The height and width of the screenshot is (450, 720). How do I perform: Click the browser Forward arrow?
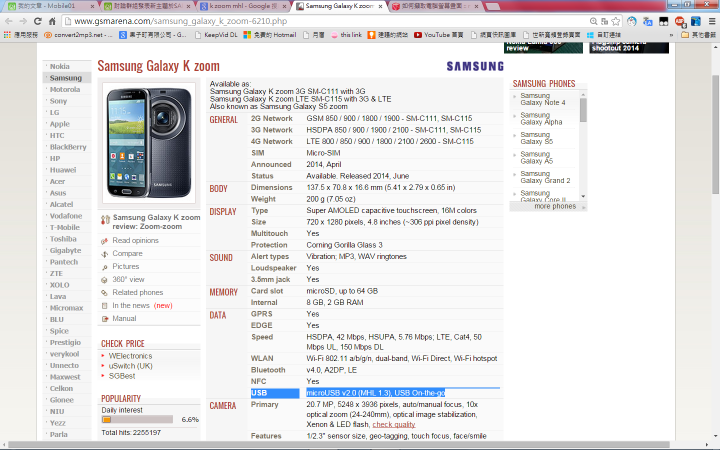pos(23,21)
